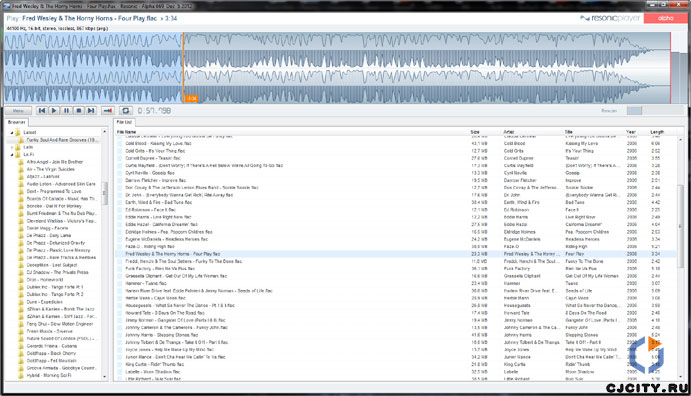The image size is (691, 396).
Task: Select the Air - The Virgin Suicides folder
Action: pos(51,169)
